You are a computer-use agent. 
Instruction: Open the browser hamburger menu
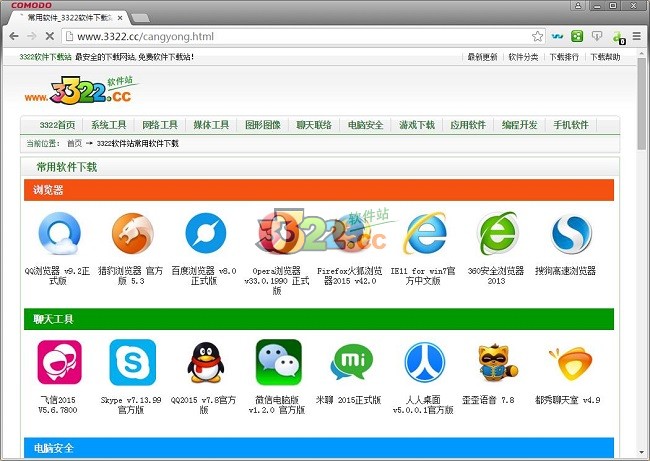pyautogui.click(x=637, y=36)
